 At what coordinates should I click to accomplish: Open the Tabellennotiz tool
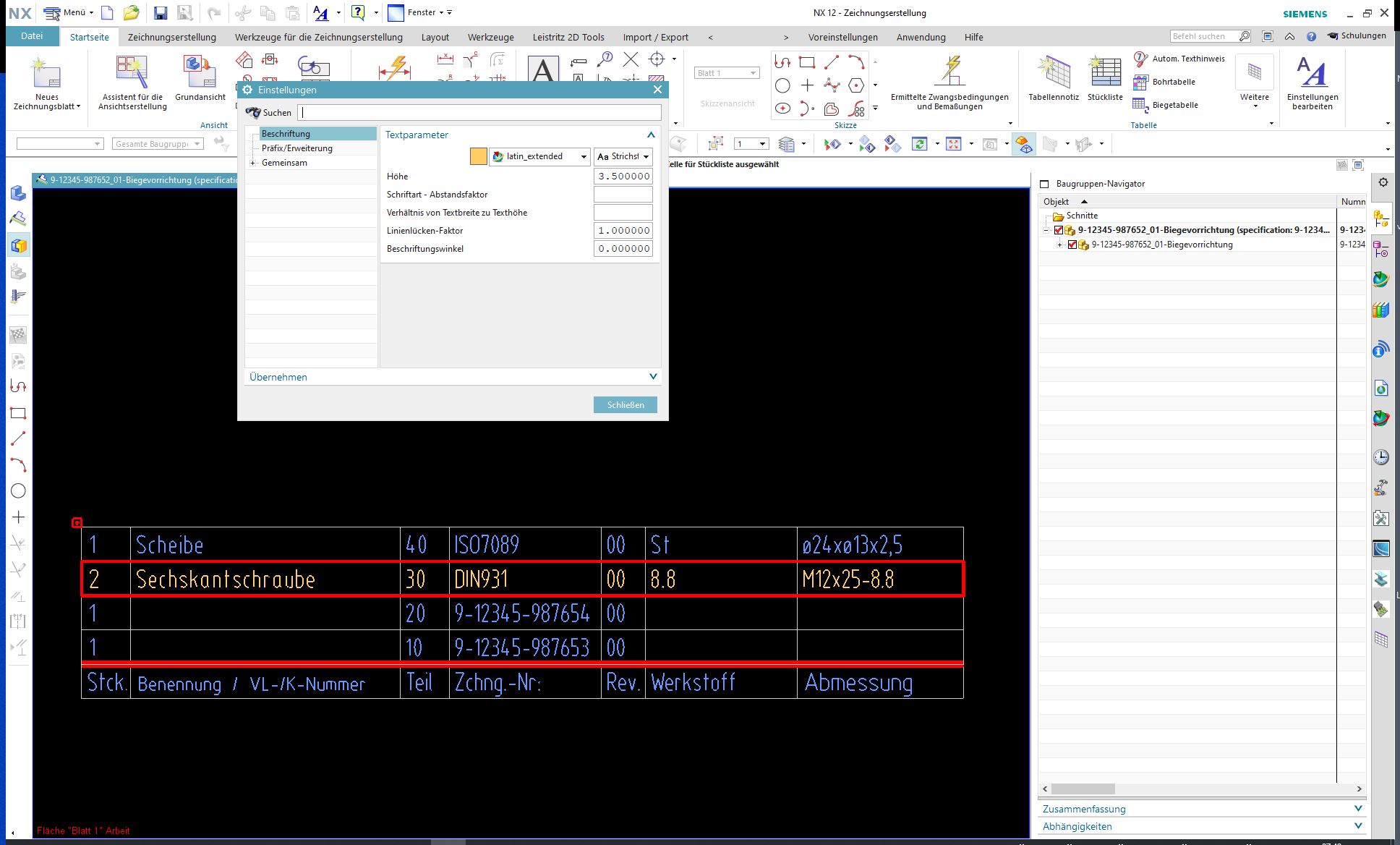[x=1054, y=77]
